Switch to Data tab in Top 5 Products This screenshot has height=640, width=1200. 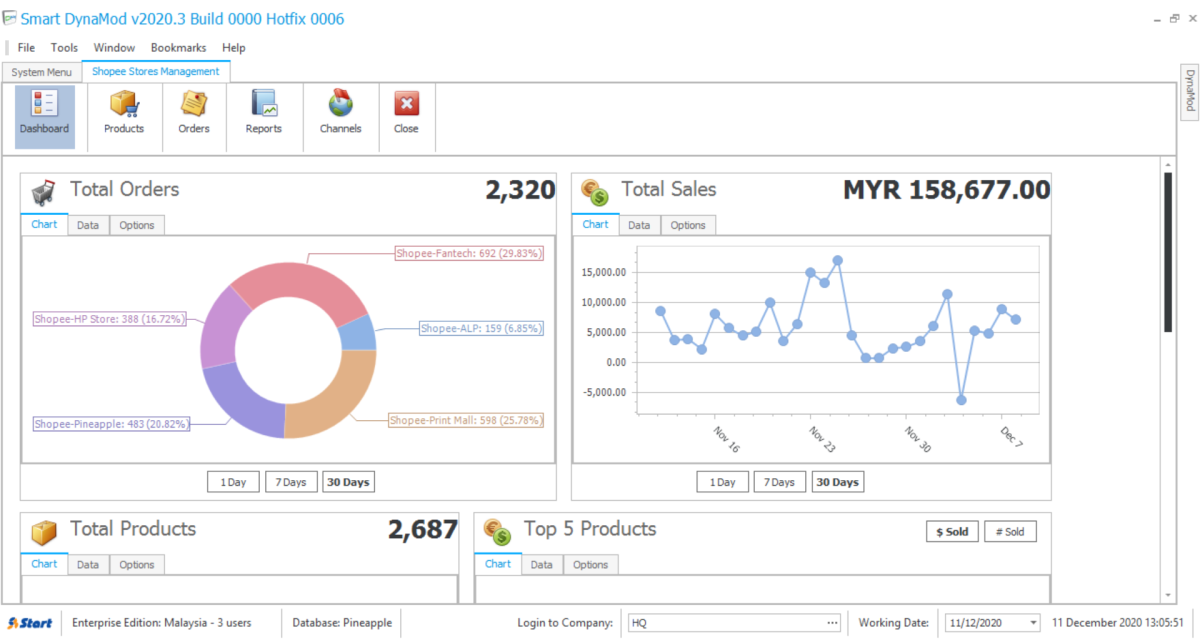coord(542,564)
